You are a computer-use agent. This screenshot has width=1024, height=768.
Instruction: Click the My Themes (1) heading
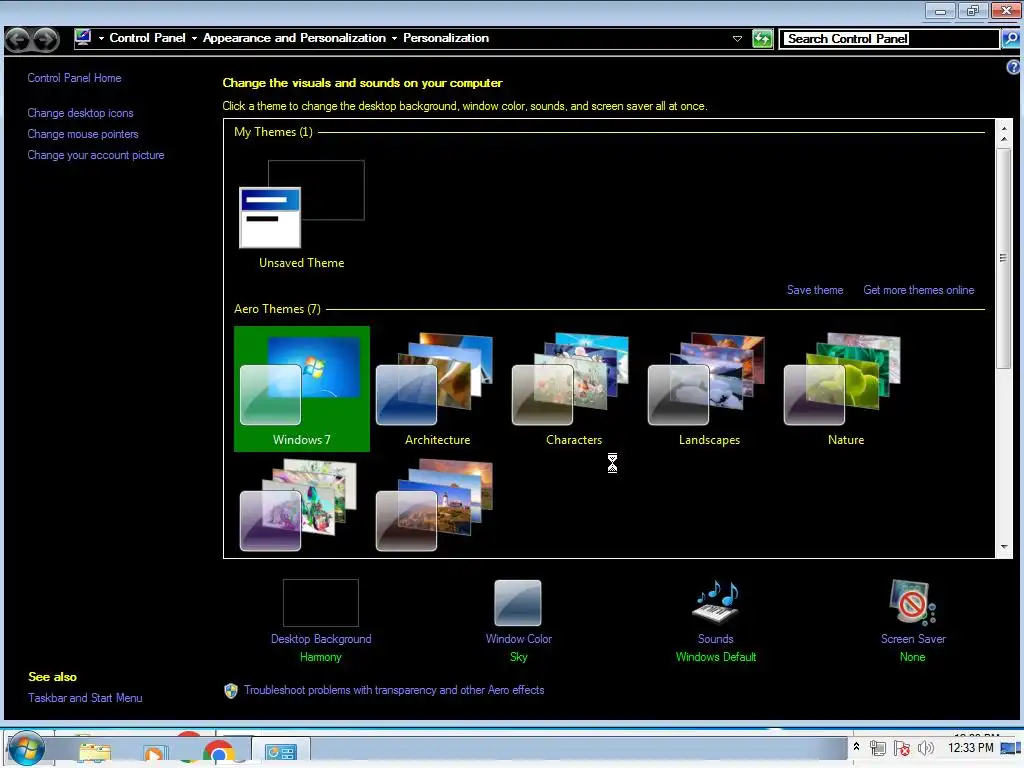click(273, 132)
